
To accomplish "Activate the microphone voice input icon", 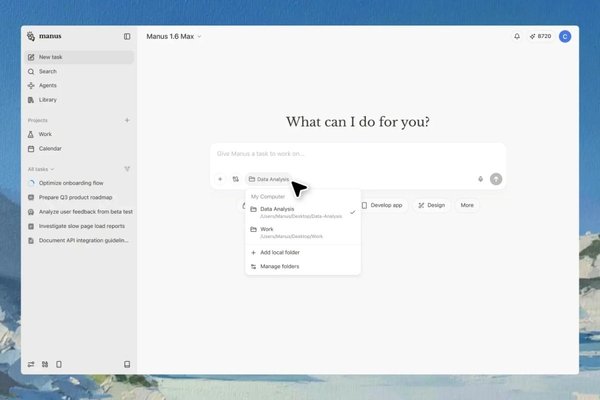I will (x=481, y=179).
